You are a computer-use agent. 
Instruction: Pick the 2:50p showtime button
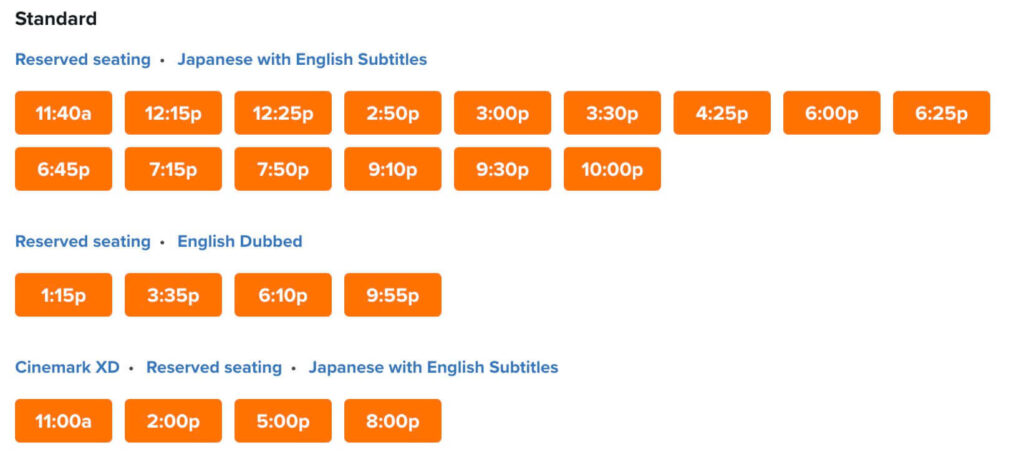[393, 113]
